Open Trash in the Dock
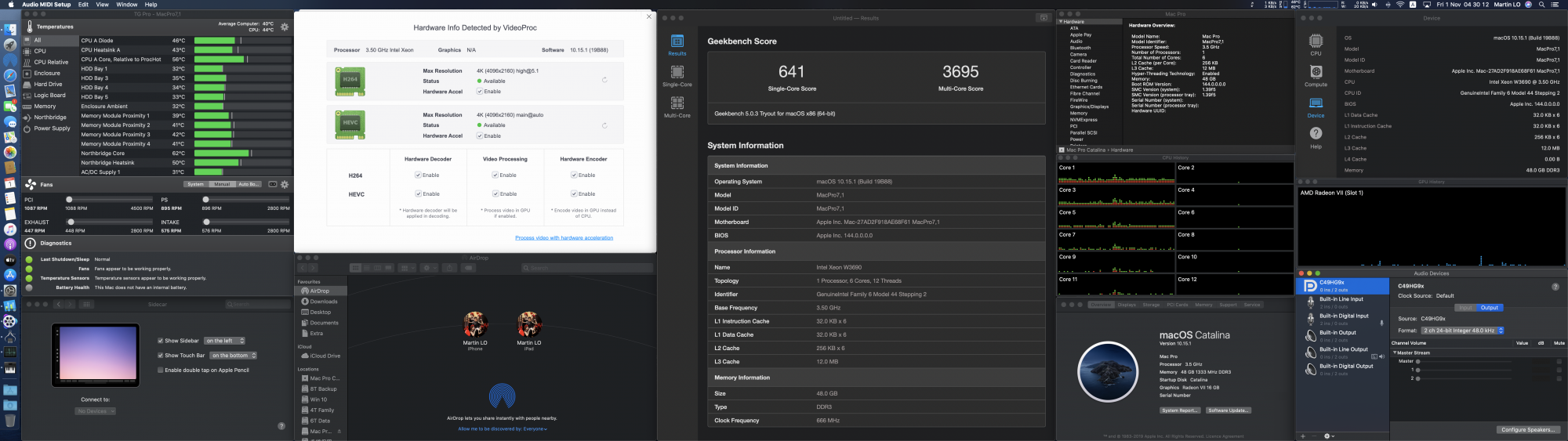 [x=10, y=421]
